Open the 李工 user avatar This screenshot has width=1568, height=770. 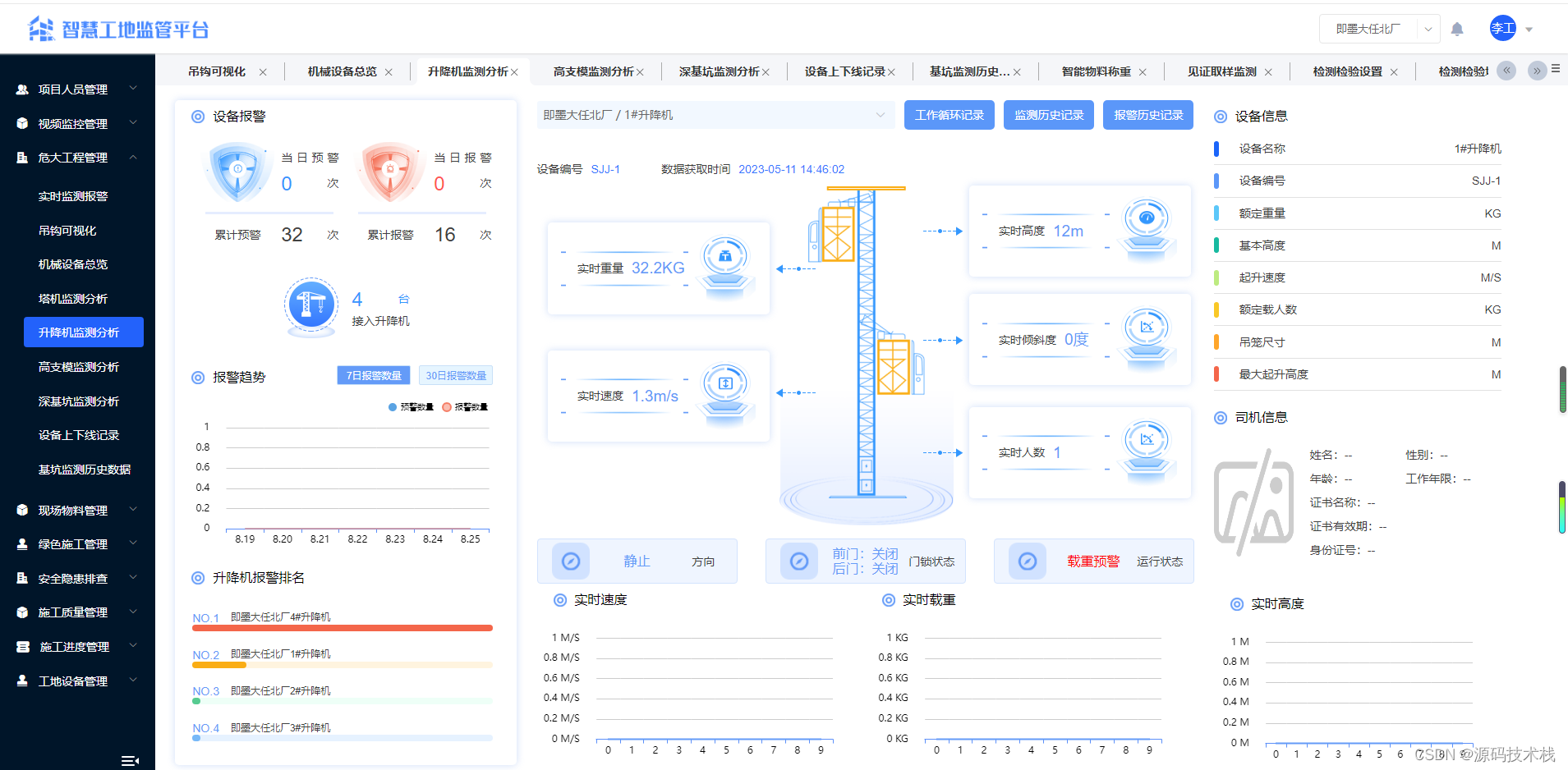tap(1503, 29)
